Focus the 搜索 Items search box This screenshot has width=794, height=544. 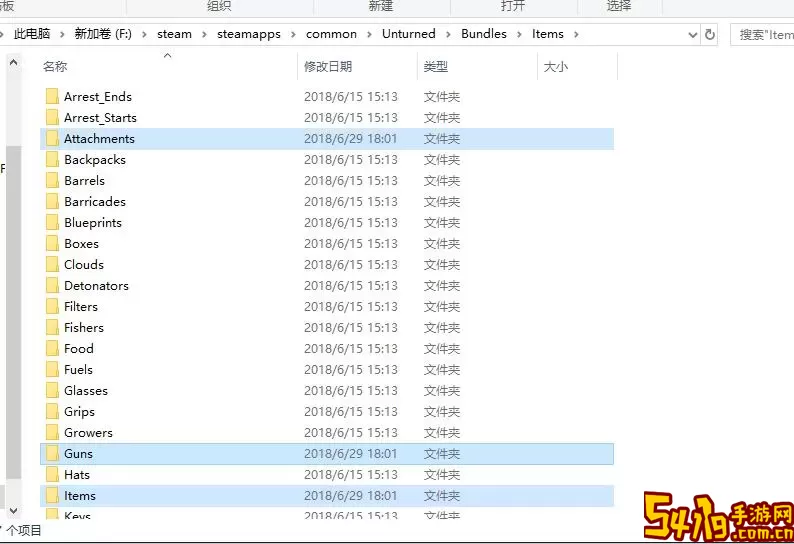pos(762,34)
